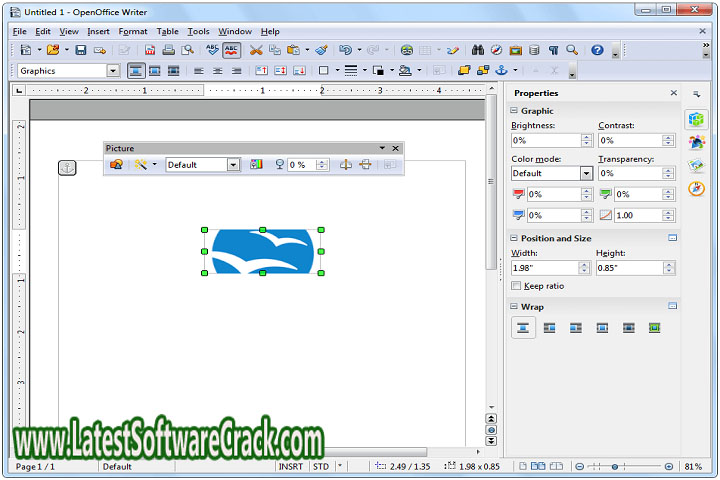Image resolution: width=720 pixels, height=480 pixels.
Task: Open the Color mode dropdown in Properties
Action: [x=586, y=173]
